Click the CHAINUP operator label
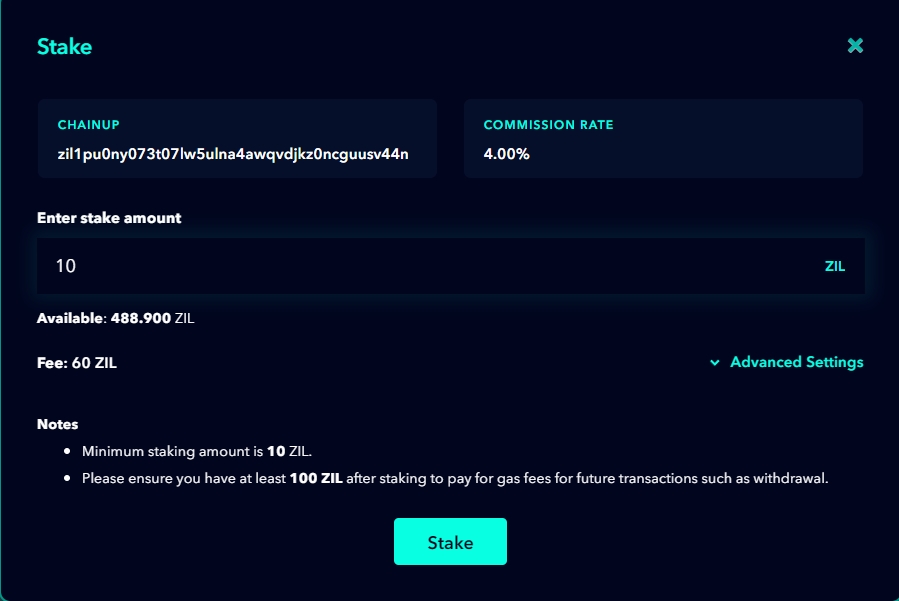899x601 pixels. point(89,125)
